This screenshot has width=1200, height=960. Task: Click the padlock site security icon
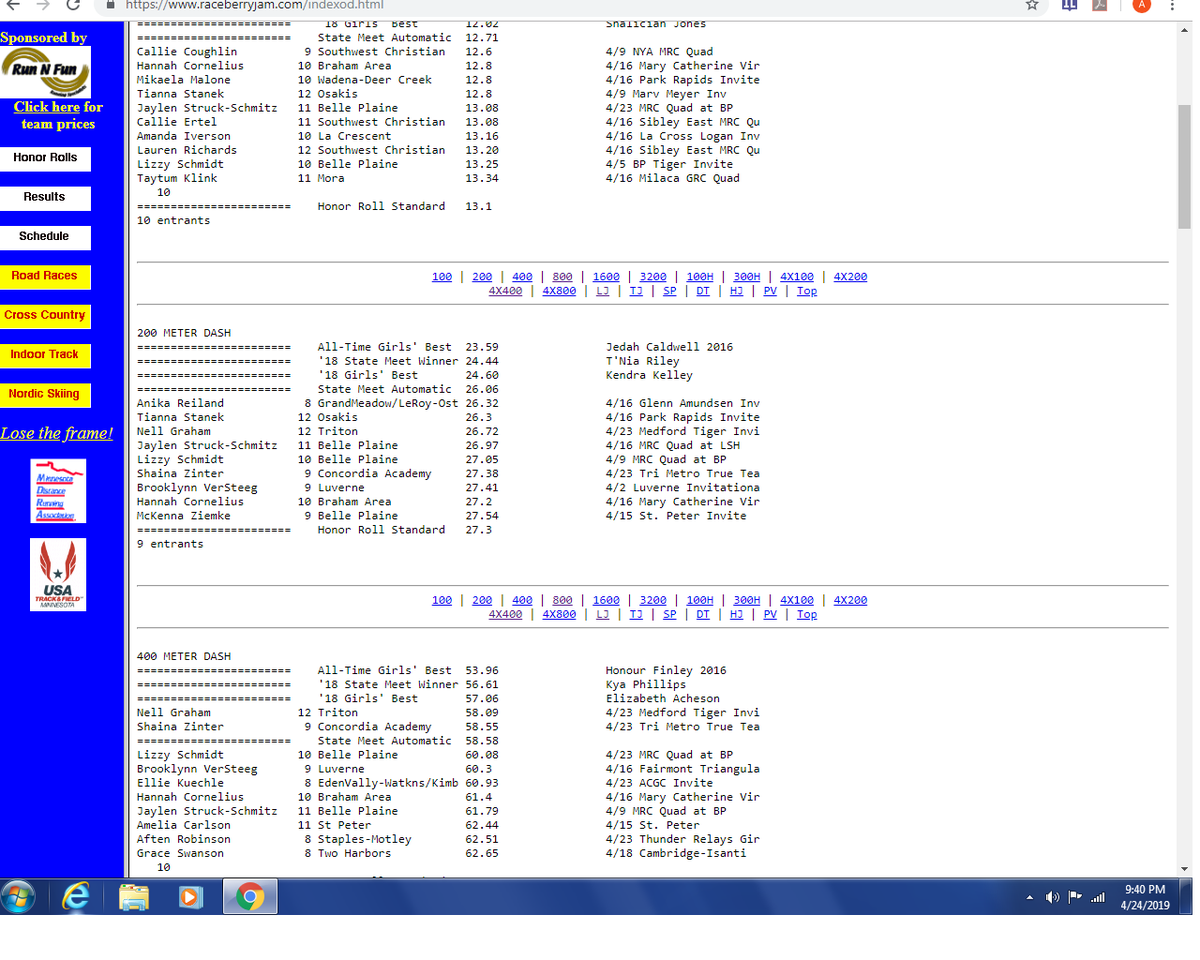click(112, 6)
